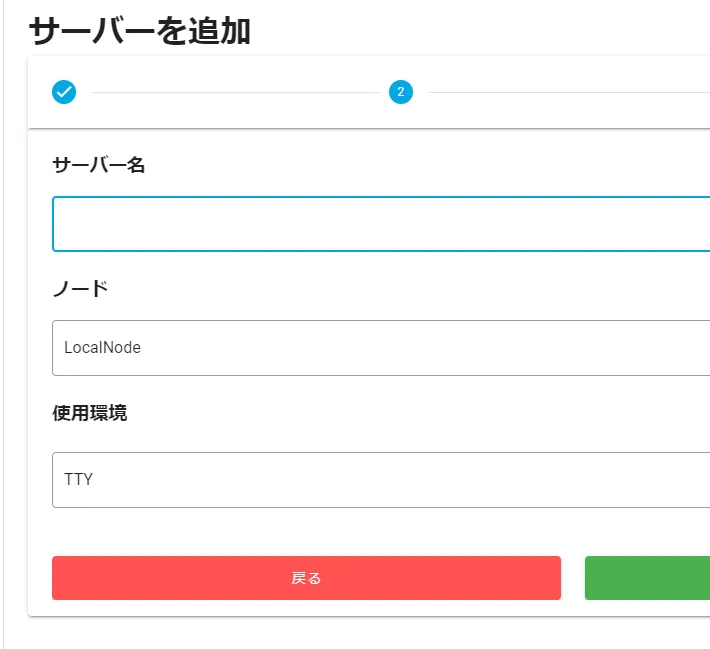Click the step 2 circle indicator
710x649 pixels.
coord(401,92)
